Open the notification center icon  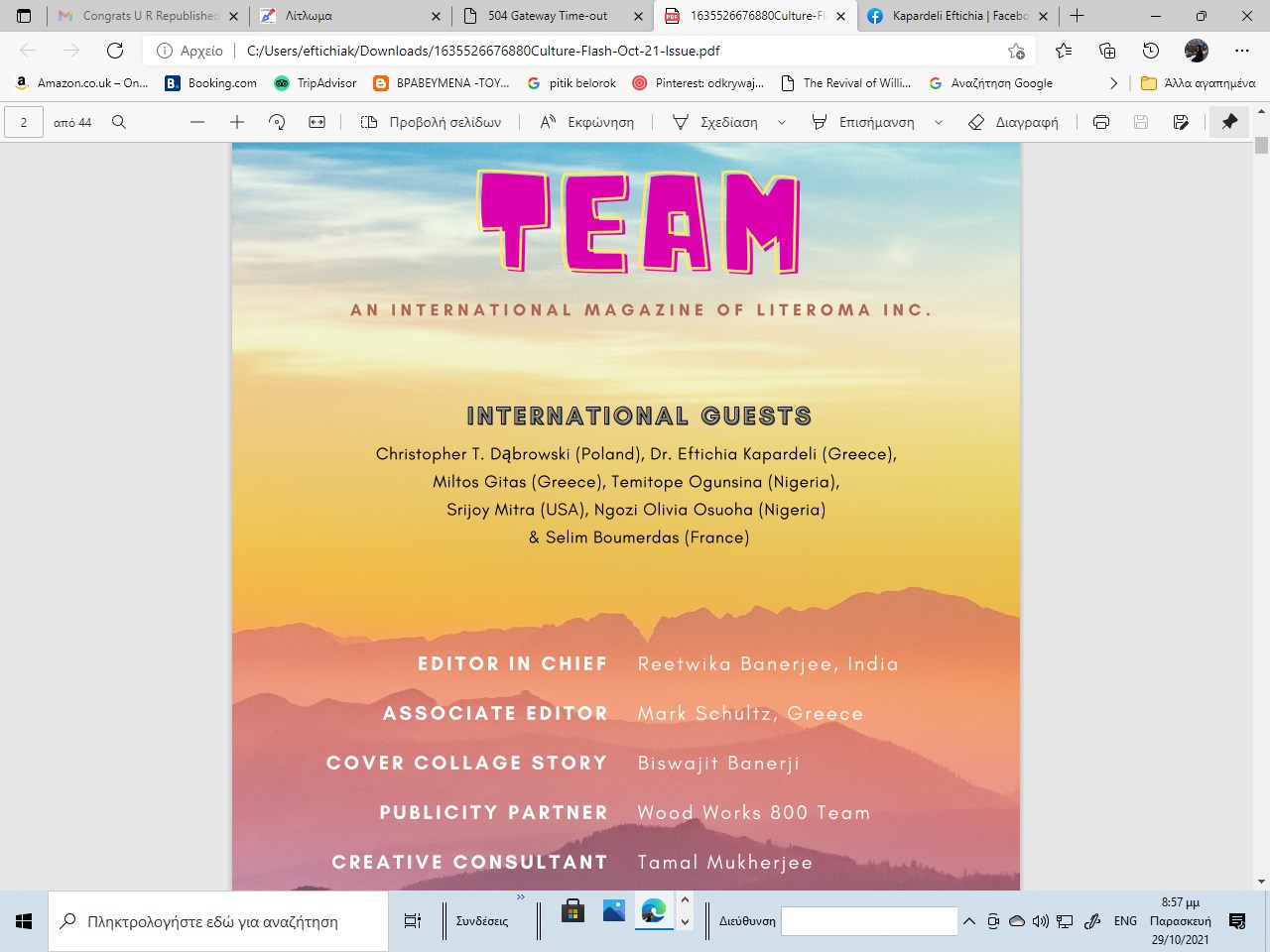pyautogui.click(x=1237, y=921)
